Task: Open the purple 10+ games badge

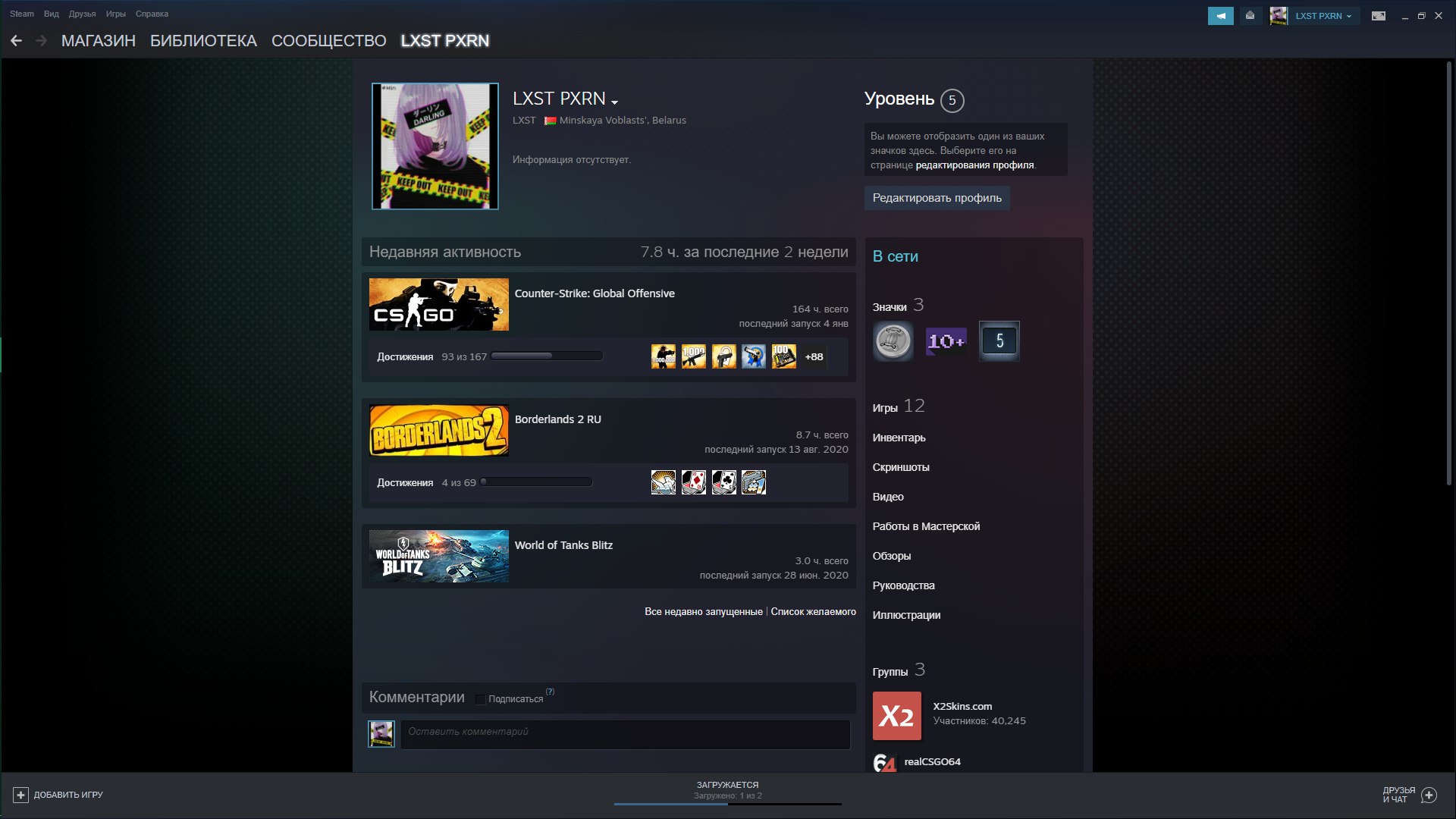Action: (x=946, y=341)
